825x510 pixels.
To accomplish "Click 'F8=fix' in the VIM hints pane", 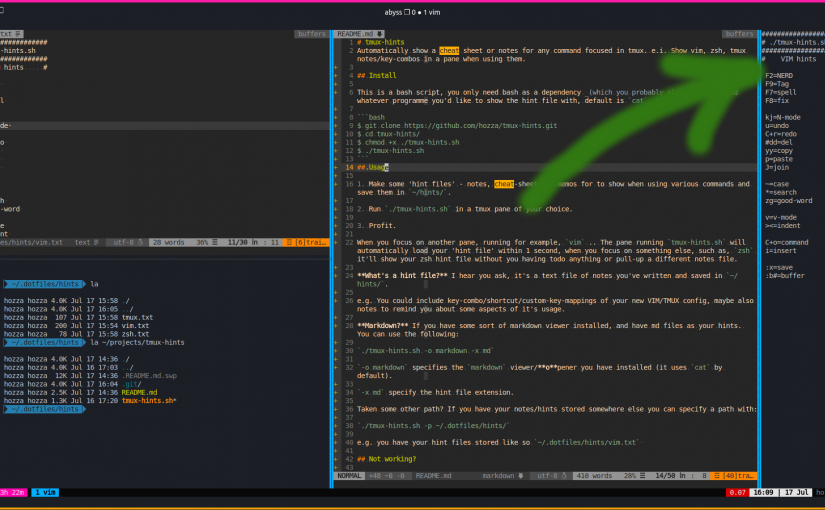I will (777, 101).
